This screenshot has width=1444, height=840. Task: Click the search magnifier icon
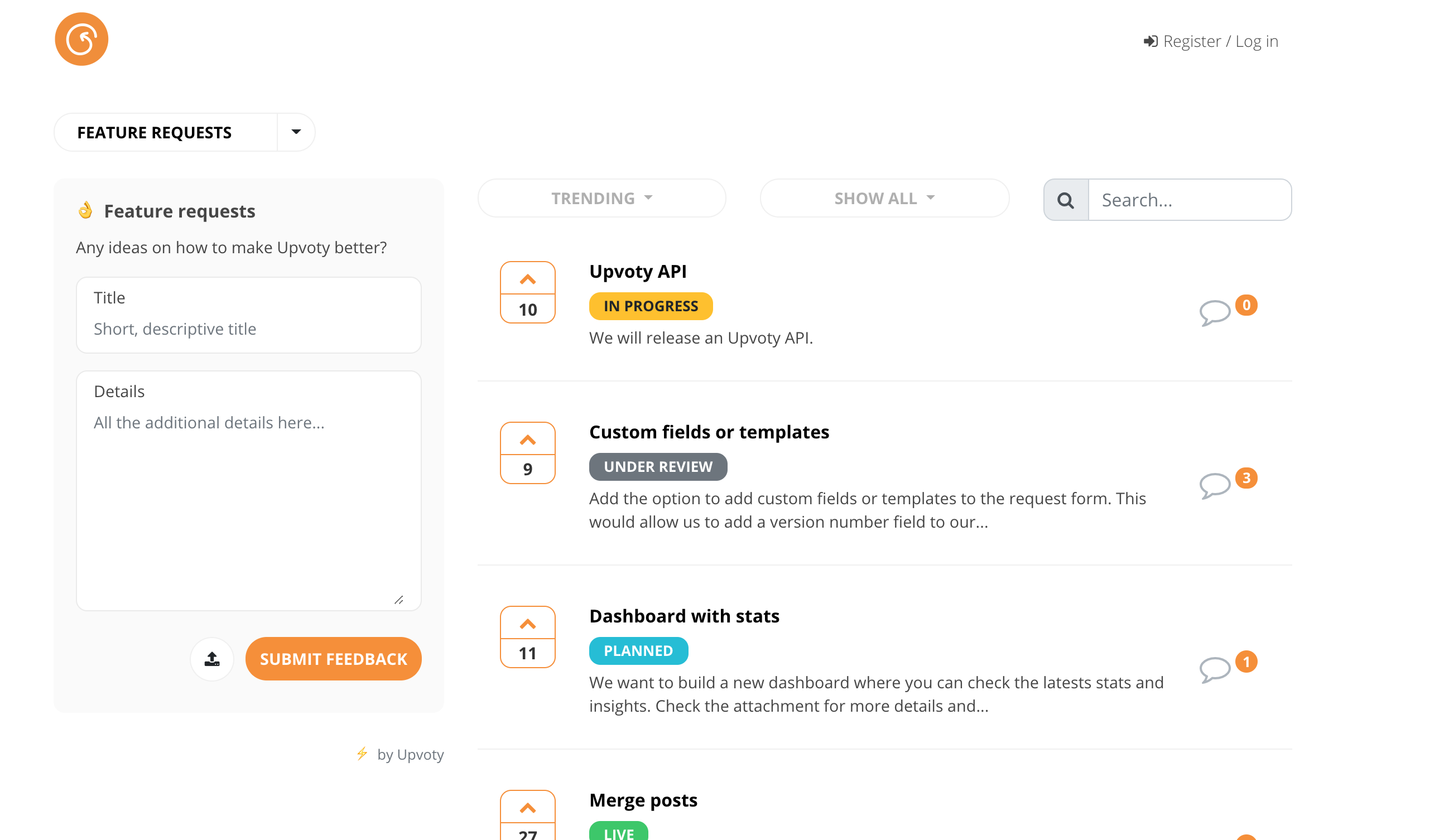(1065, 200)
